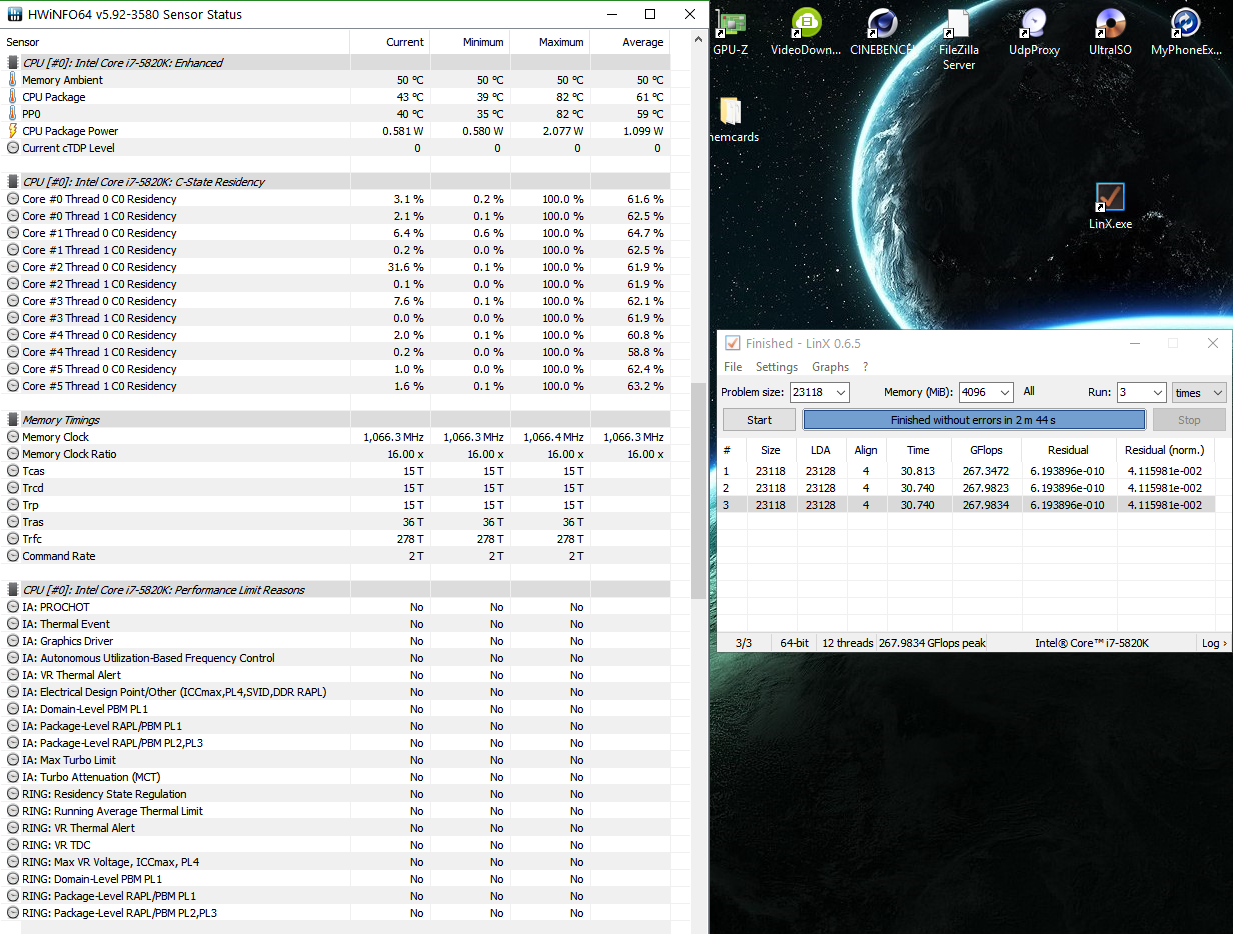This screenshot has width=1233, height=934.
Task: Click Core #2 Thread 0 C0 Residency icon
Action: coord(13,267)
